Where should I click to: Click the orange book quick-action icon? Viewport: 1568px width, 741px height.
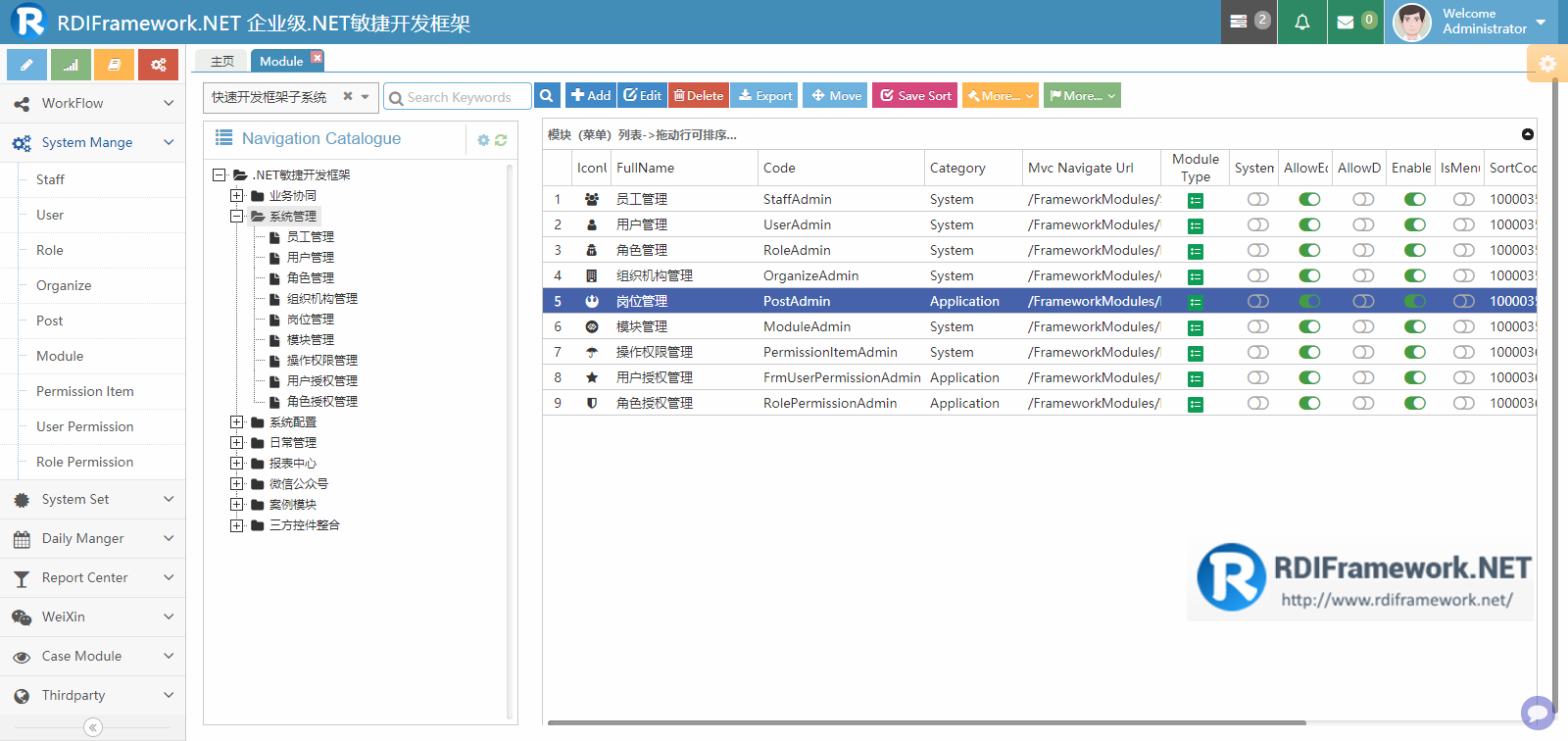[x=115, y=65]
